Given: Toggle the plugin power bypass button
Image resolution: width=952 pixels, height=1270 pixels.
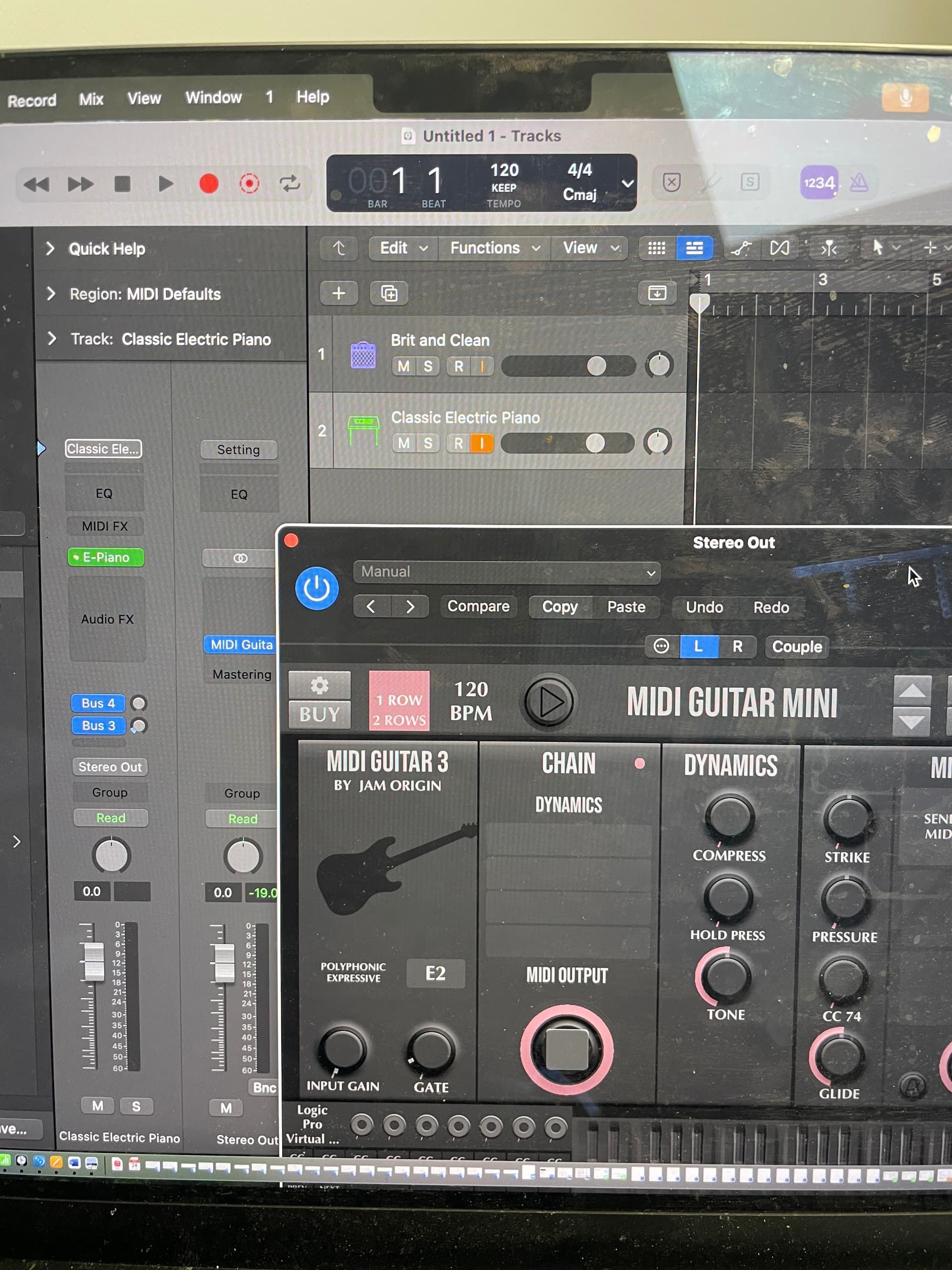Looking at the screenshot, I should tap(317, 588).
